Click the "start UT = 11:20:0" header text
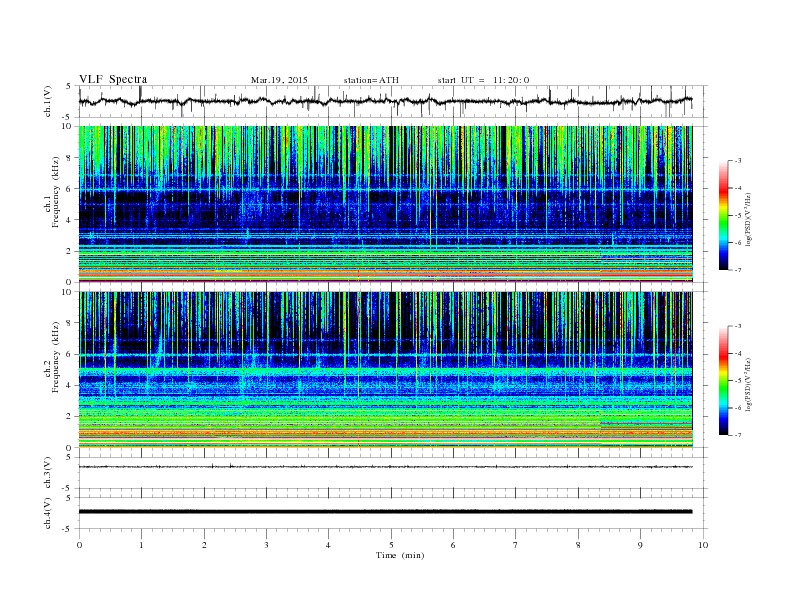Viewport: 792px width, 612px height. click(x=483, y=80)
